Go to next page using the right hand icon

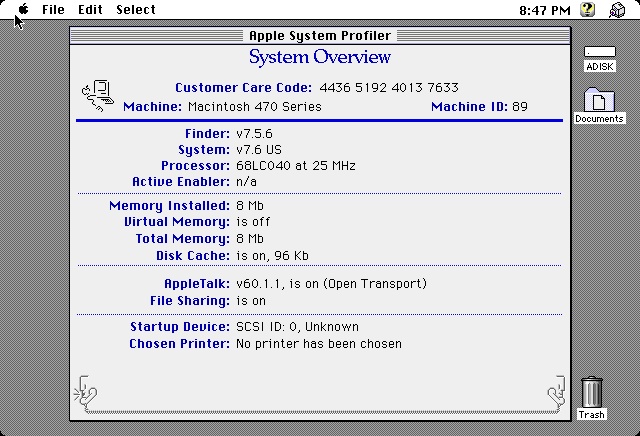click(556, 392)
